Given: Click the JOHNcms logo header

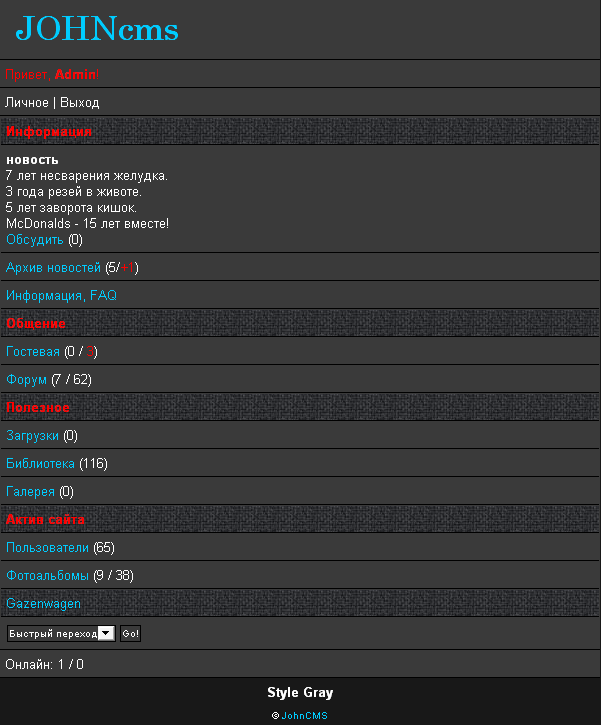Looking at the screenshot, I should 97,29.
